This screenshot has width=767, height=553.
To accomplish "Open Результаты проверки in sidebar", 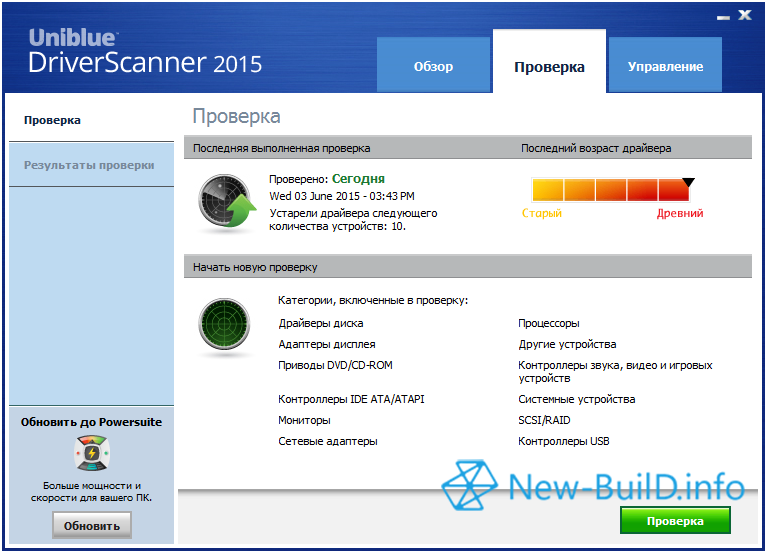I will point(89,165).
